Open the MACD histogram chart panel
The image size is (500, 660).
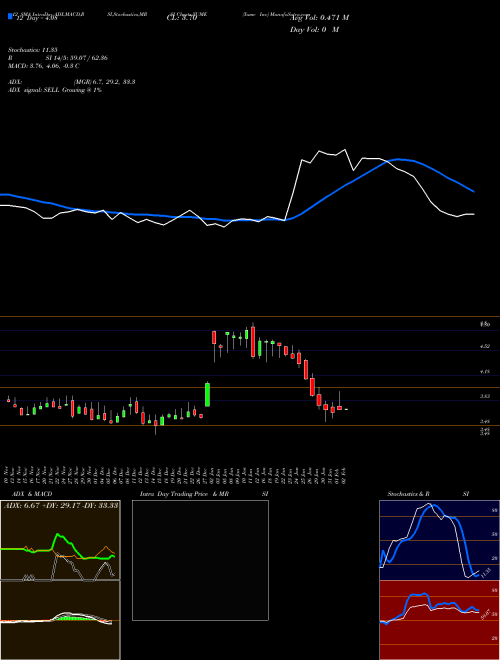pyautogui.click(x=60, y=620)
